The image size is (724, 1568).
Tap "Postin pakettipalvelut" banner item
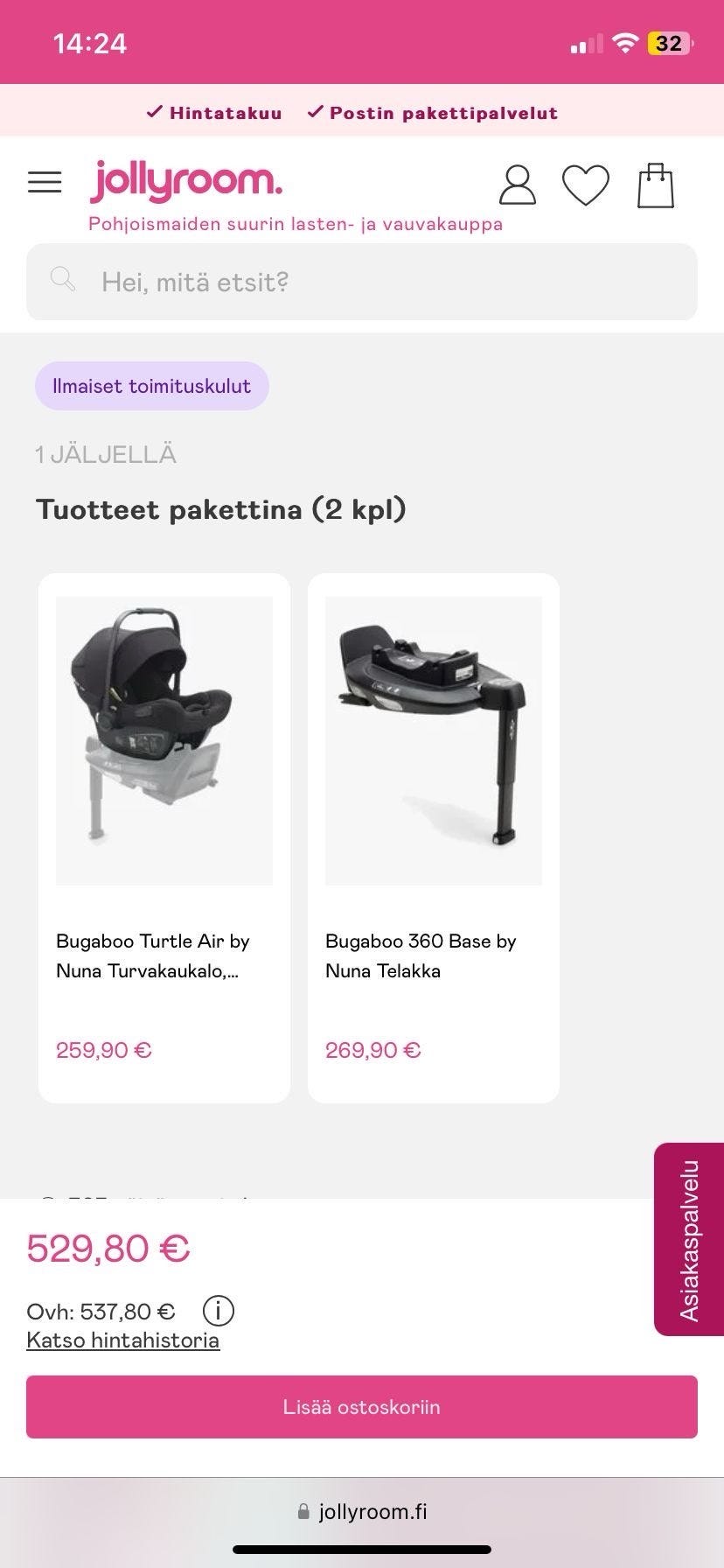434,112
